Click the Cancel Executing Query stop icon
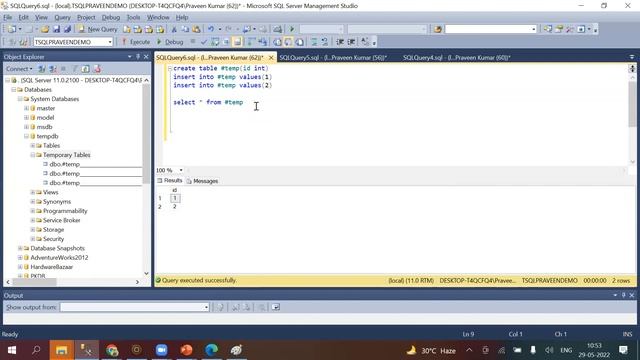Image resolution: width=640 pixels, height=360 pixels. point(193,42)
